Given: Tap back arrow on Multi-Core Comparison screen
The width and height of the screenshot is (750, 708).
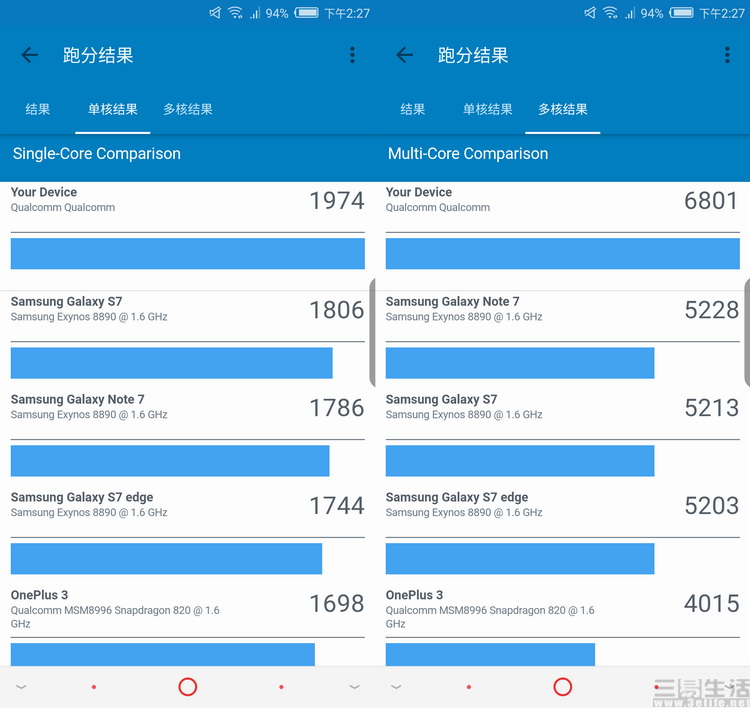Looking at the screenshot, I should tap(405, 56).
